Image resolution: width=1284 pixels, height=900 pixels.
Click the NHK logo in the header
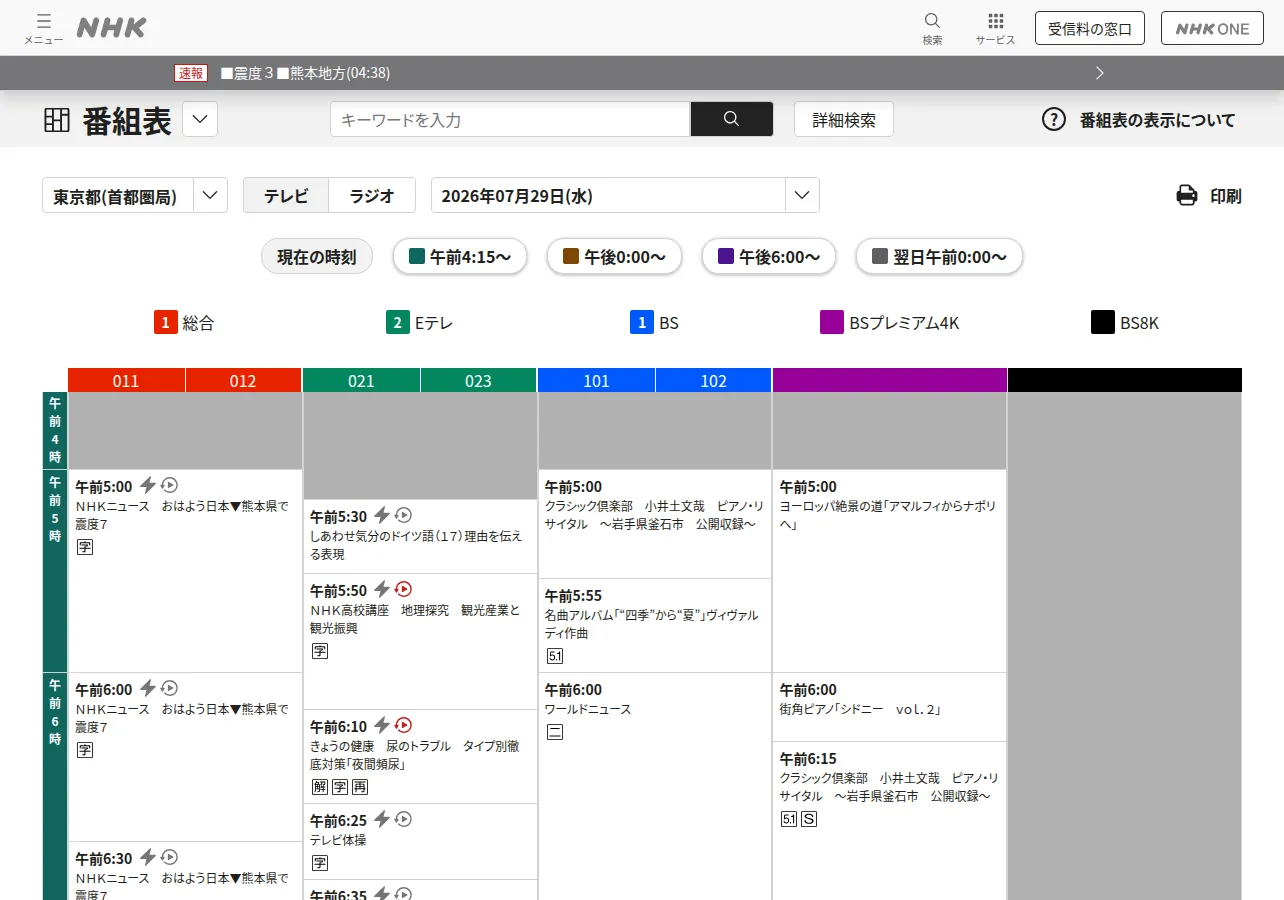click(112, 27)
